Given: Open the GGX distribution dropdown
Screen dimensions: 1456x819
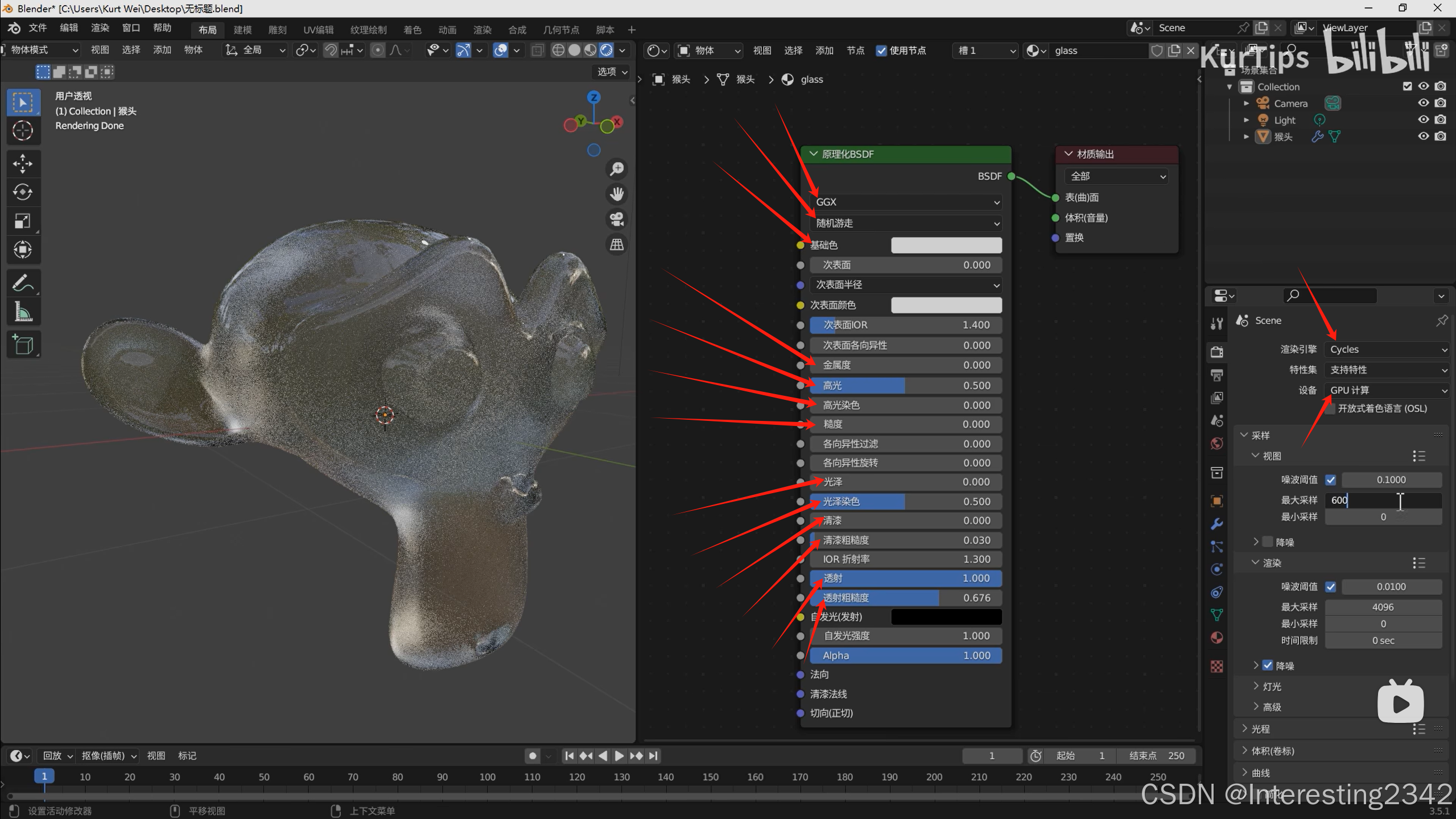Looking at the screenshot, I should 906,202.
